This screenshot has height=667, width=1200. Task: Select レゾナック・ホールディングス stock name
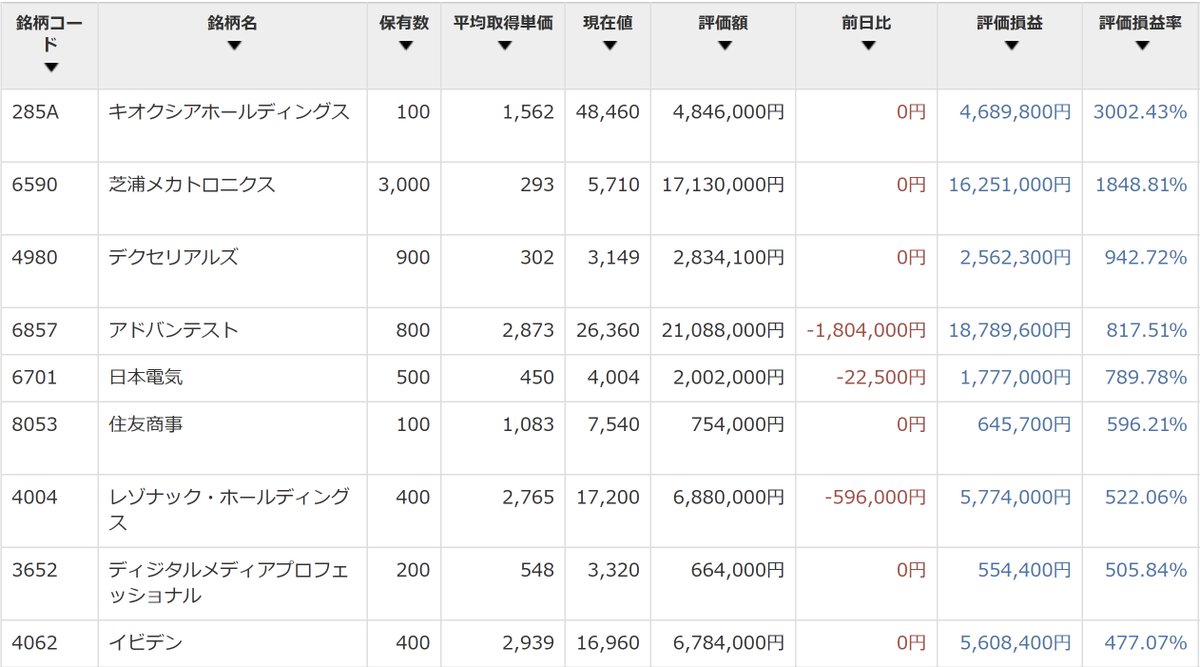point(229,510)
